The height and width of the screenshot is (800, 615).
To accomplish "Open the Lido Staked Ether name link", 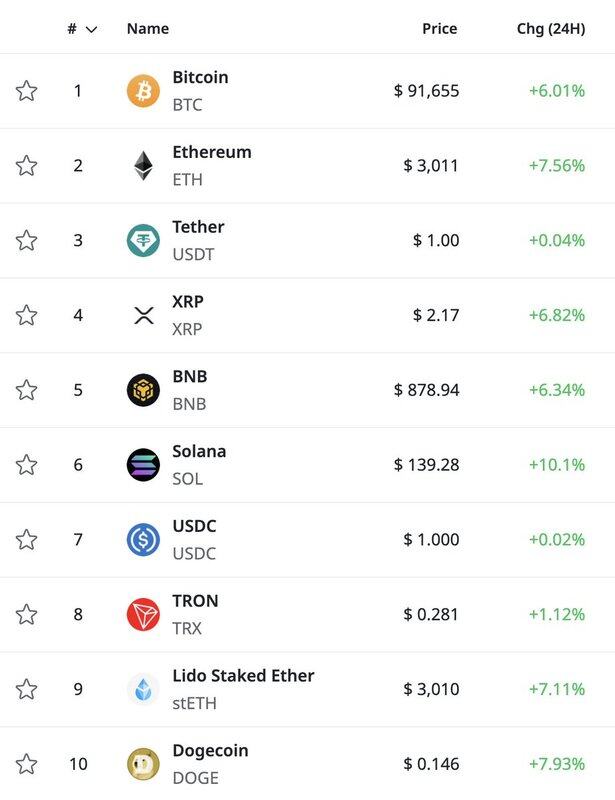I will coord(243,676).
